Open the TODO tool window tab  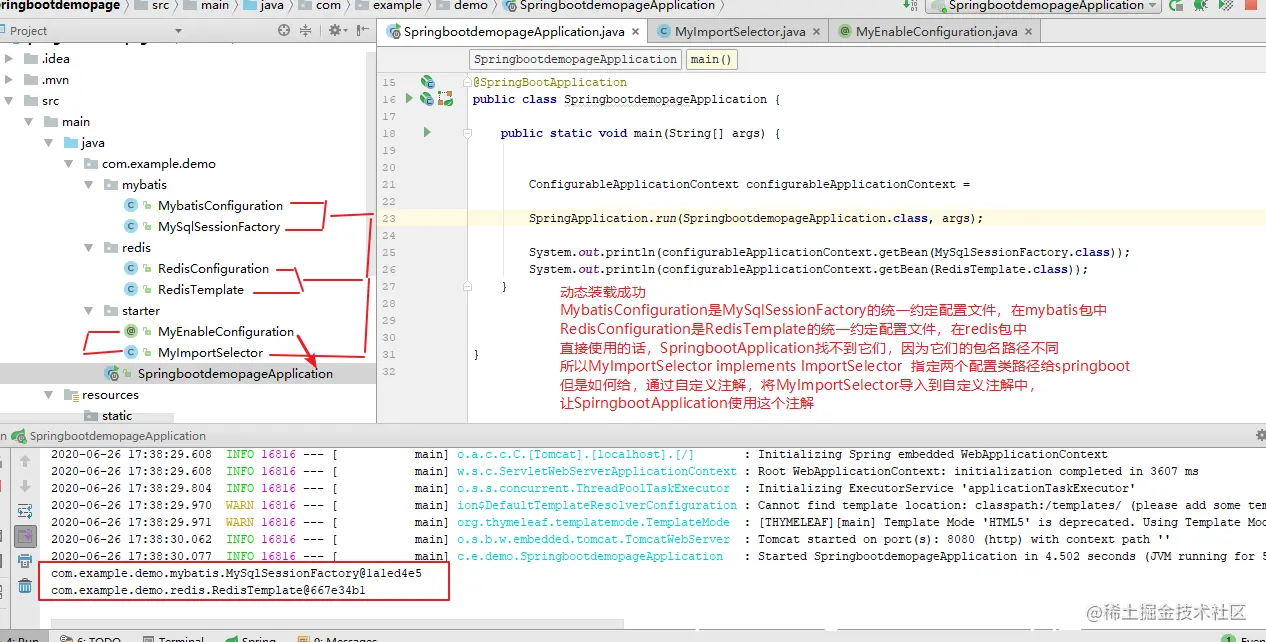pos(91,639)
